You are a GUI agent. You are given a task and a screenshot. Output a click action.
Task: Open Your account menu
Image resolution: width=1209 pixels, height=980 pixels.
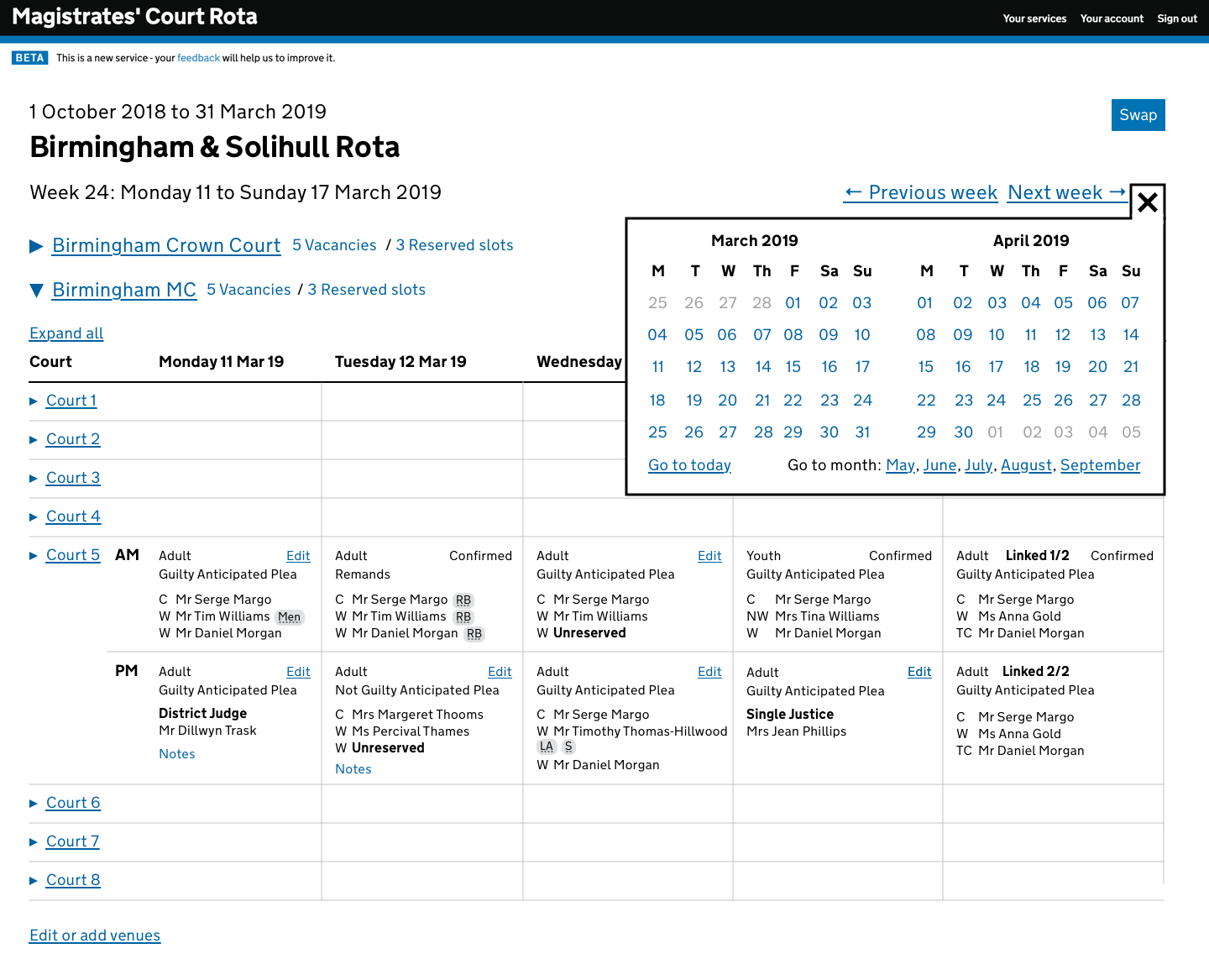pos(1112,18)
